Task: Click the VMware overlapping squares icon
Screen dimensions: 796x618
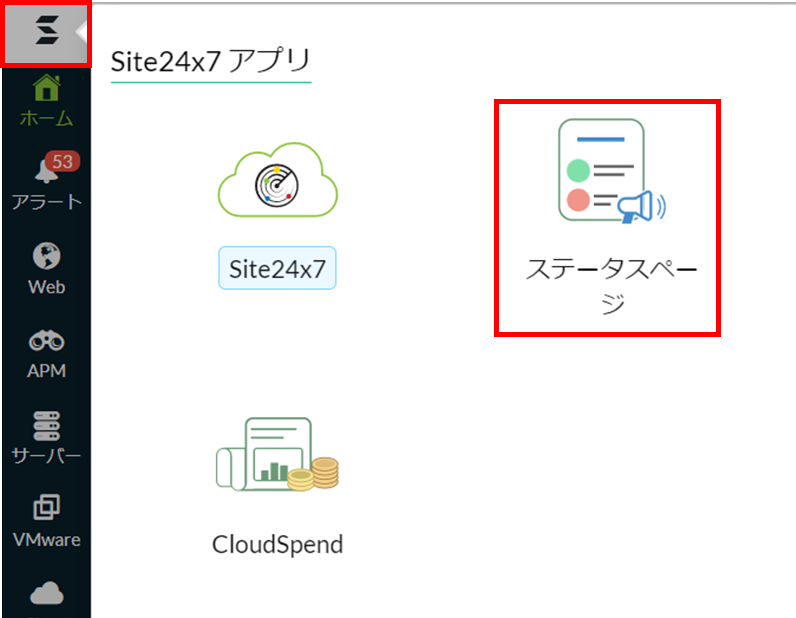Action: [x=46, y=509]
